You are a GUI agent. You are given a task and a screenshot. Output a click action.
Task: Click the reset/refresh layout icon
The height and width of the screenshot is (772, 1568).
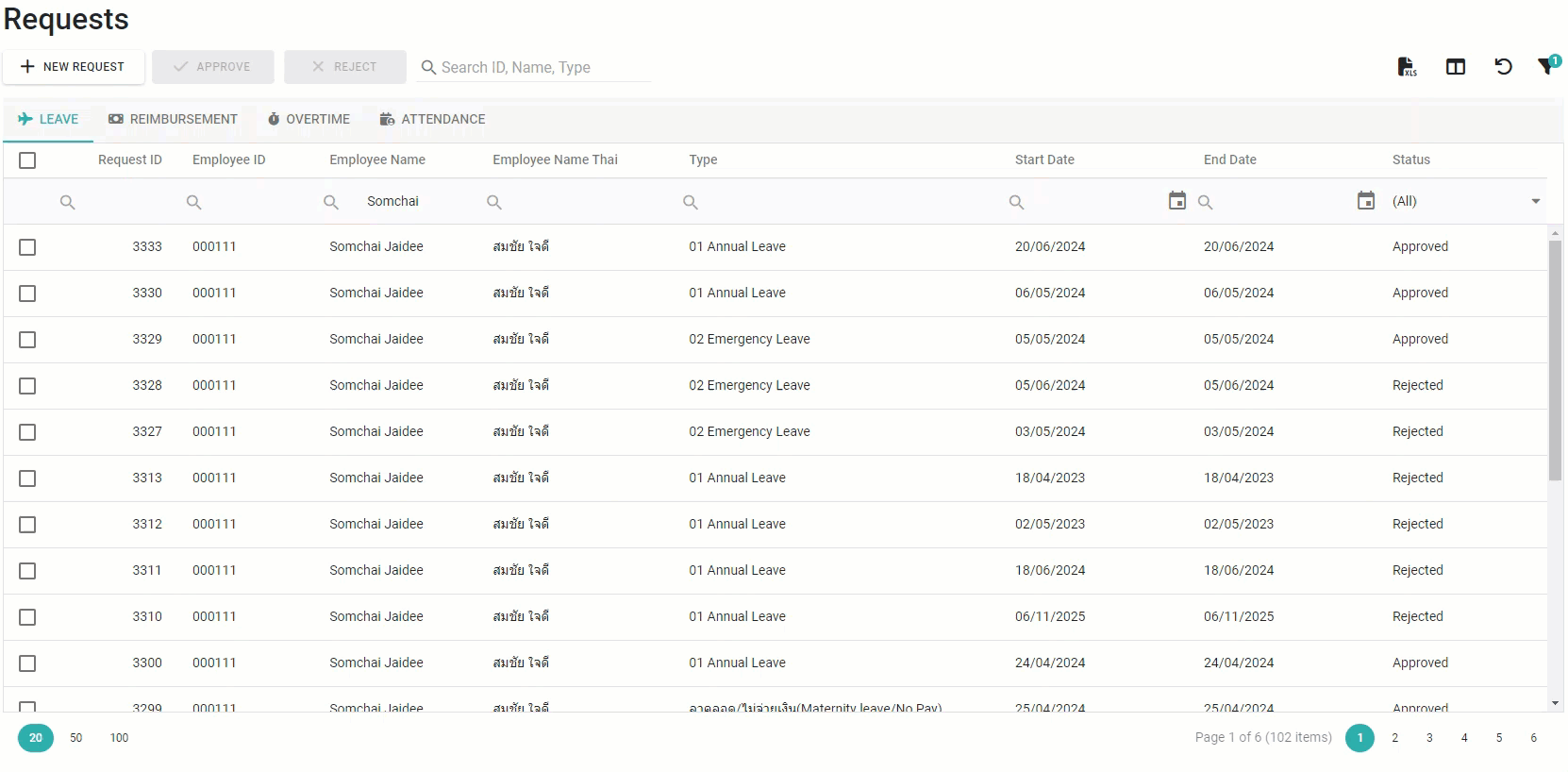click(x=1504, y=67)
